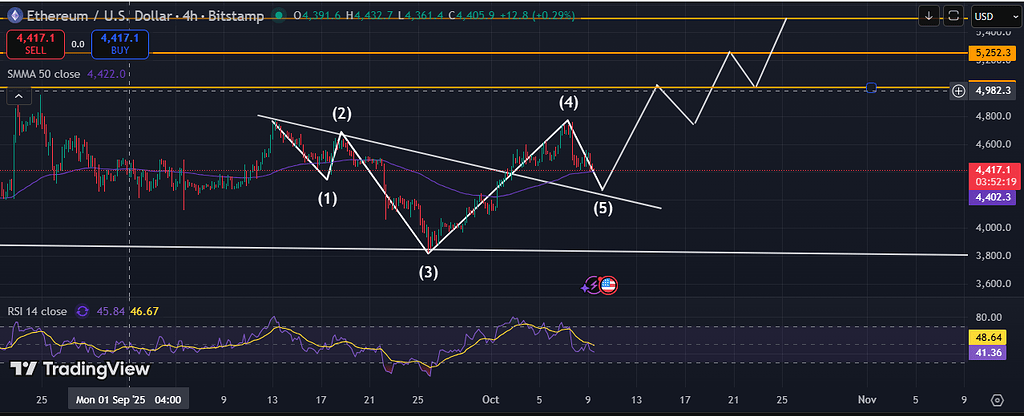
Task: Click the TradingView logo
Action: (x=79, y=369)
